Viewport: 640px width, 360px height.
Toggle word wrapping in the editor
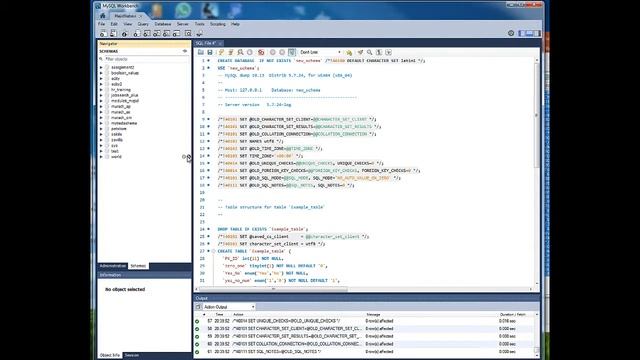[388, 52]
